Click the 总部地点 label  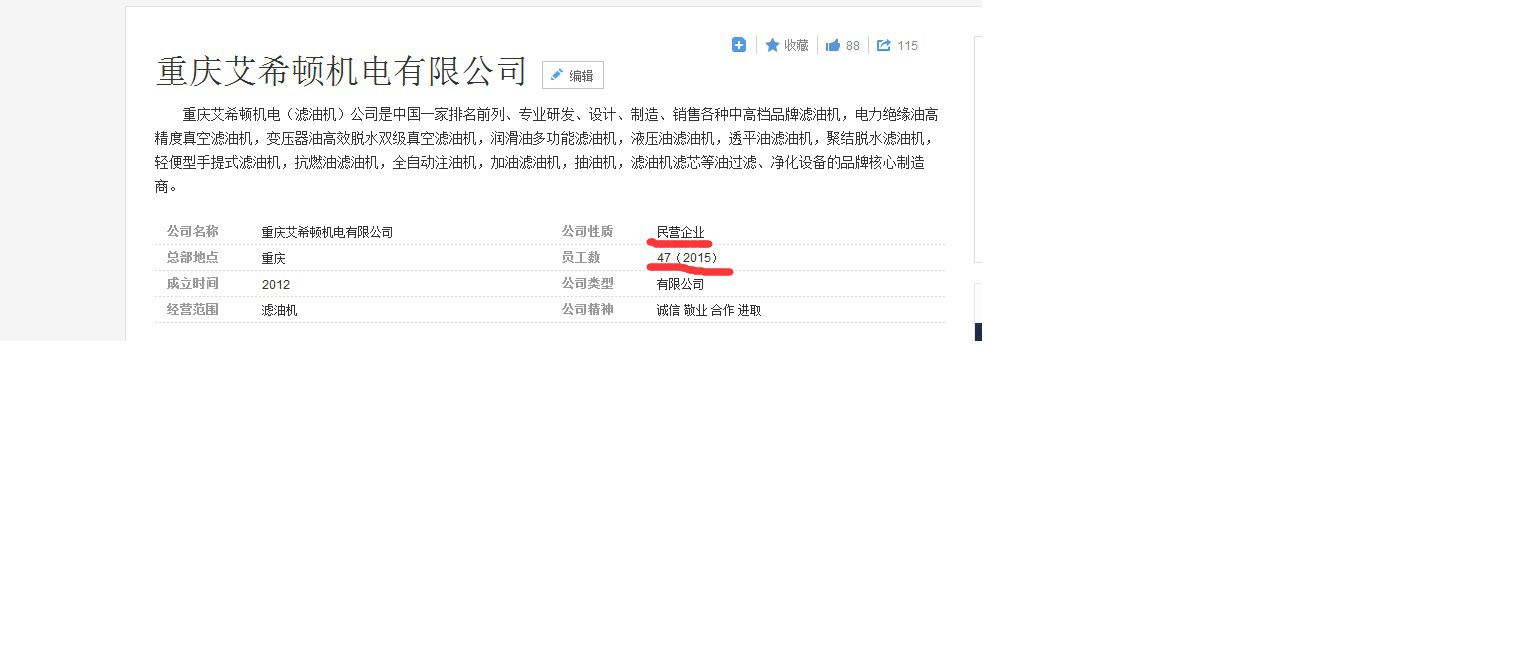[192, 257]
